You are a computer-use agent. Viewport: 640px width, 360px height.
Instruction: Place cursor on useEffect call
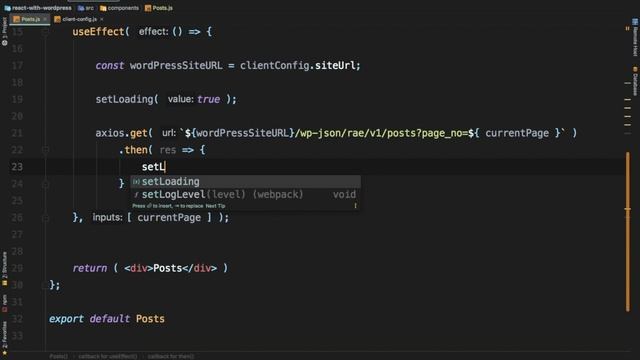coord(98,32)
